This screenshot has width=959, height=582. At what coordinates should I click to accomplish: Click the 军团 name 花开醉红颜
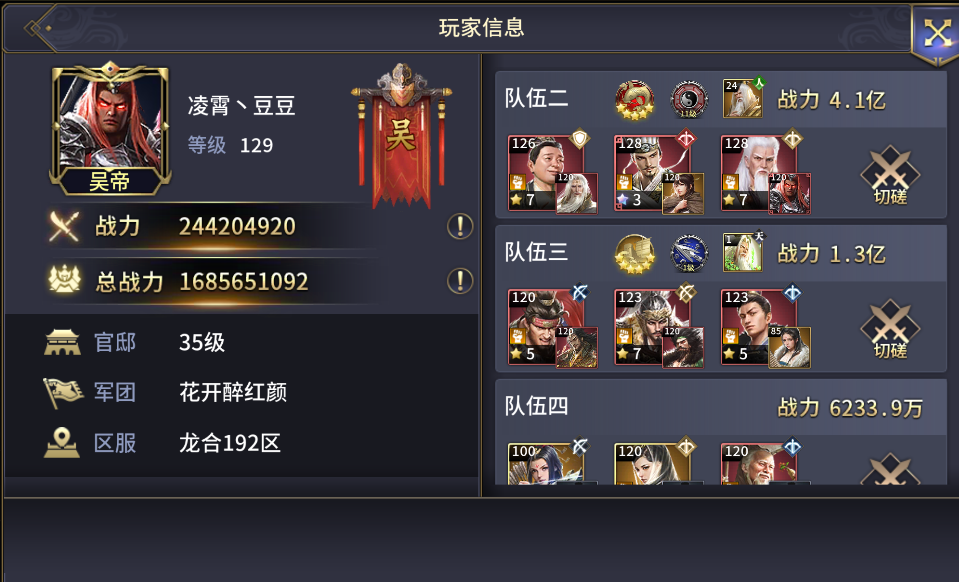click(233, 392)
